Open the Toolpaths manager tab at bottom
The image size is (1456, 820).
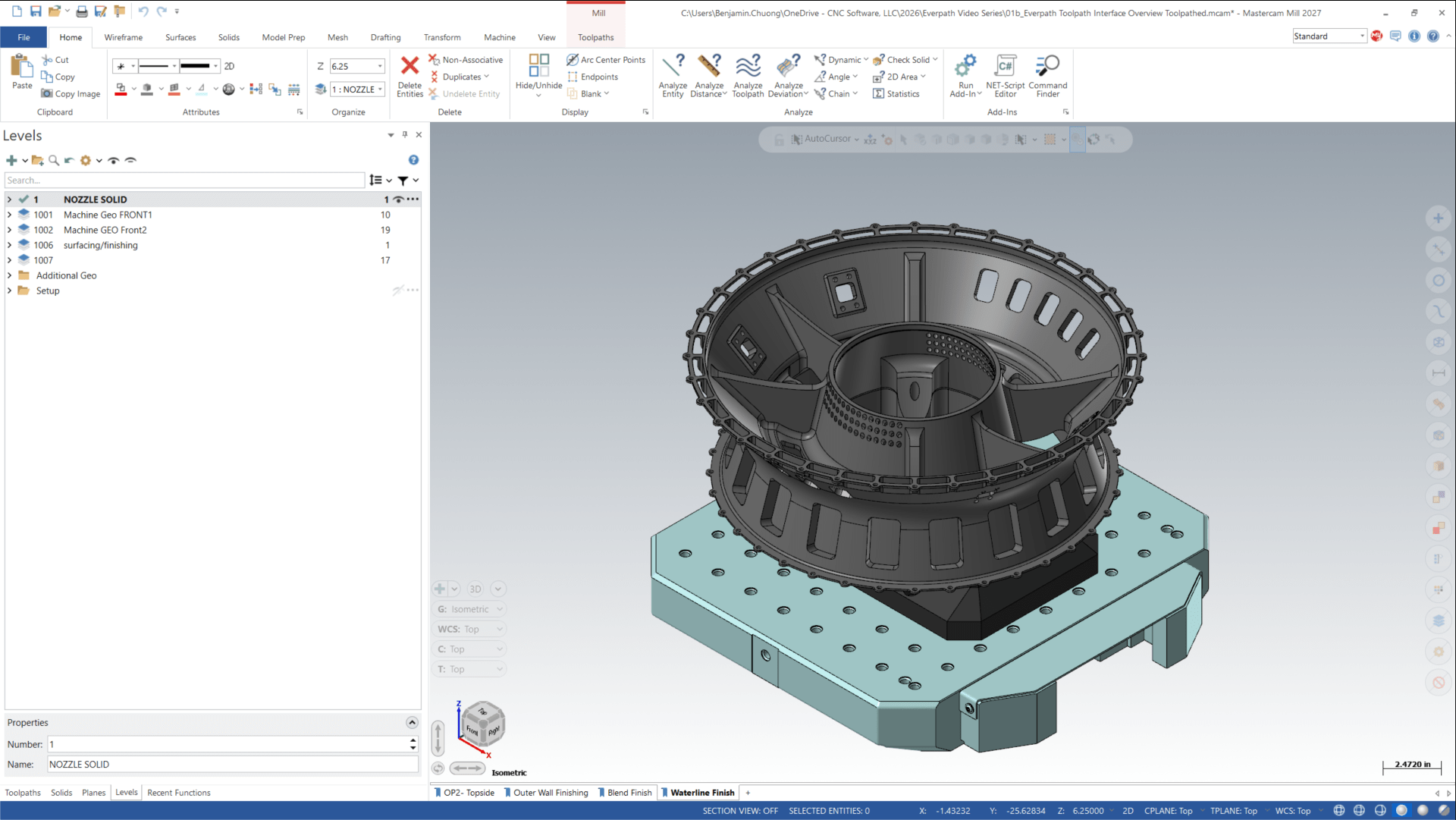click(x=23, y=793)
